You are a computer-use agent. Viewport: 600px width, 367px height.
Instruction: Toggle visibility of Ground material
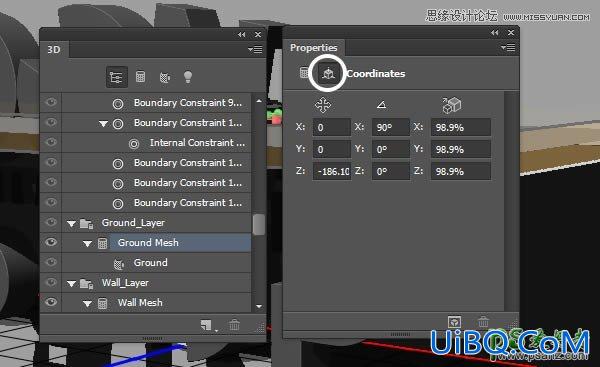tap(51, 262)
